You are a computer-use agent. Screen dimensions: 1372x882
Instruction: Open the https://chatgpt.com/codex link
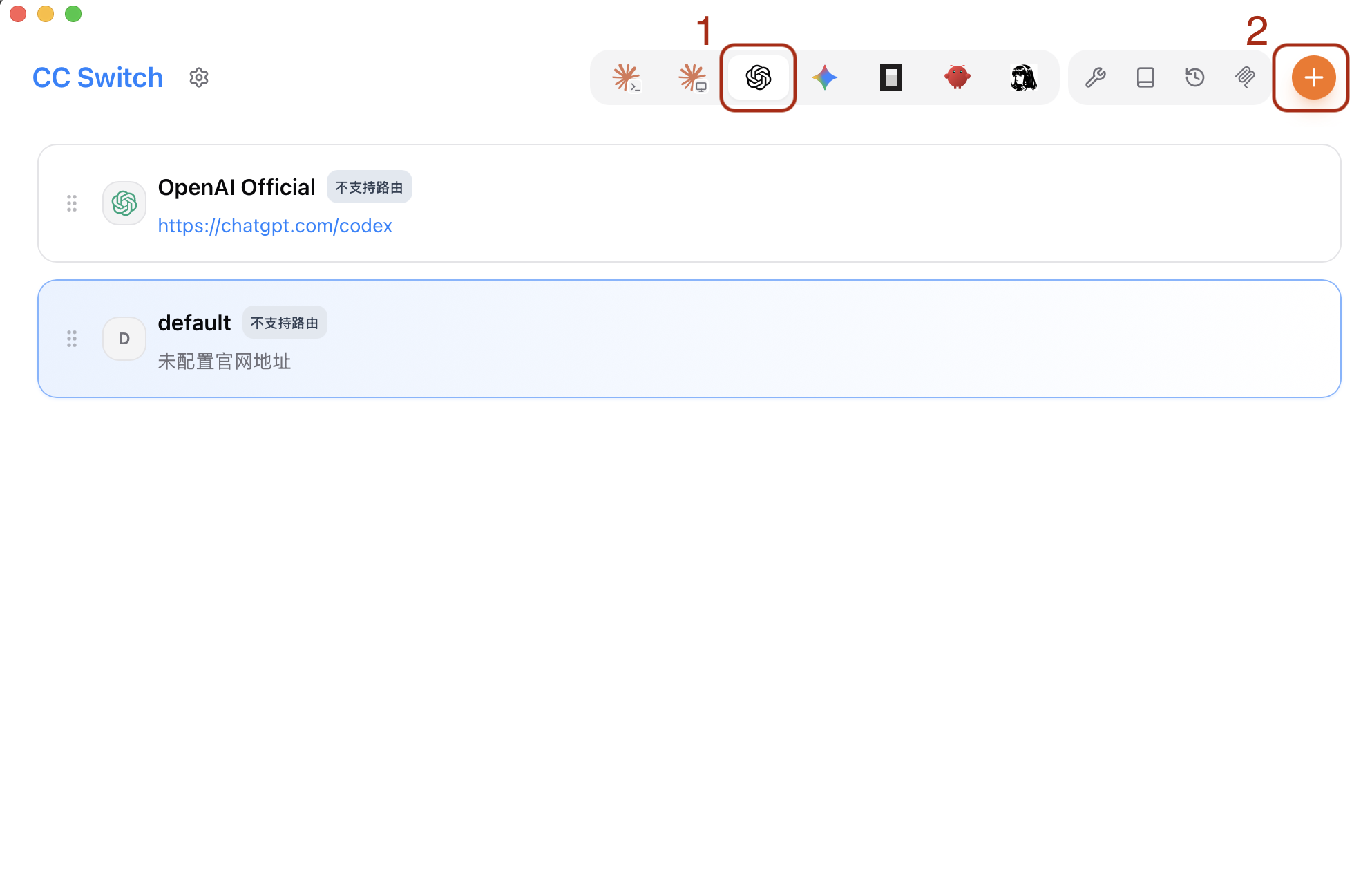pyautogui.click(x=275, y=226)
